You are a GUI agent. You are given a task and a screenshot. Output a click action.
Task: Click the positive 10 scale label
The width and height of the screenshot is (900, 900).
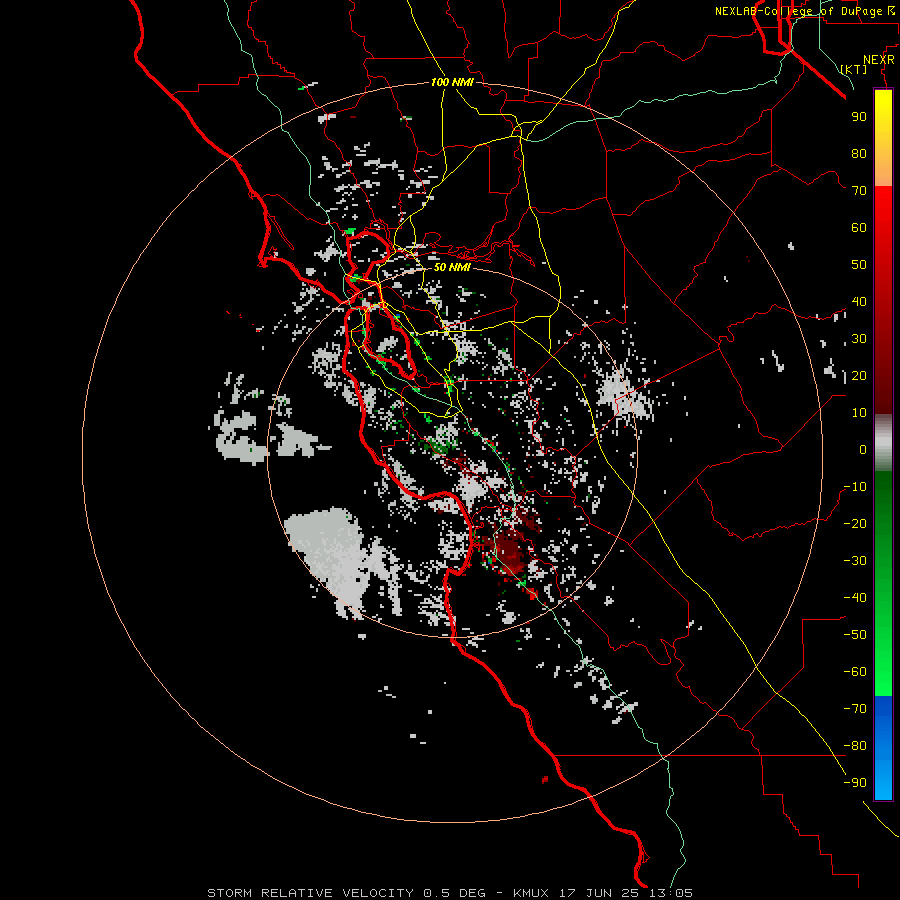coord(859,413)
